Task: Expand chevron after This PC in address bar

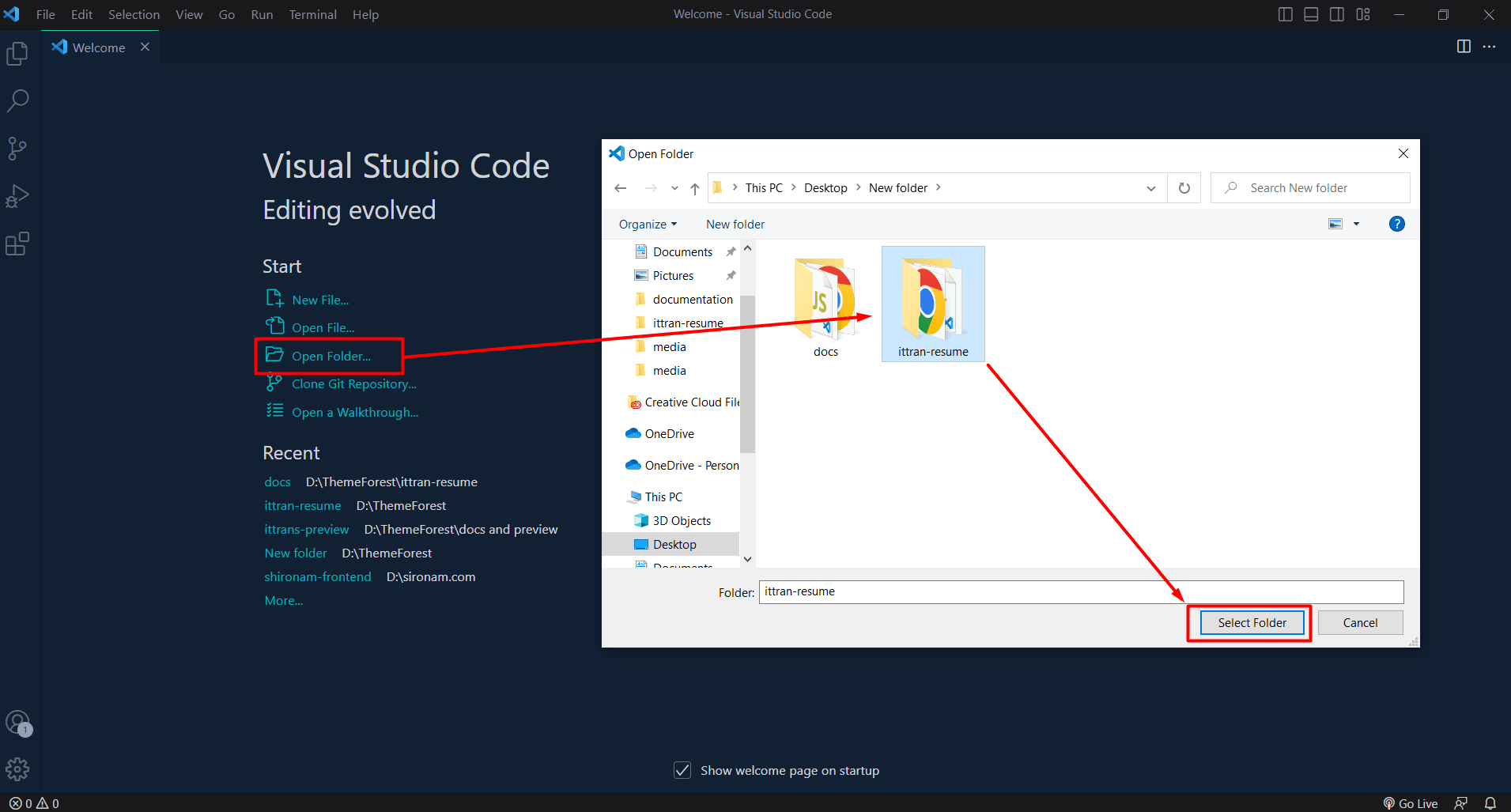Action: point(794,187)
